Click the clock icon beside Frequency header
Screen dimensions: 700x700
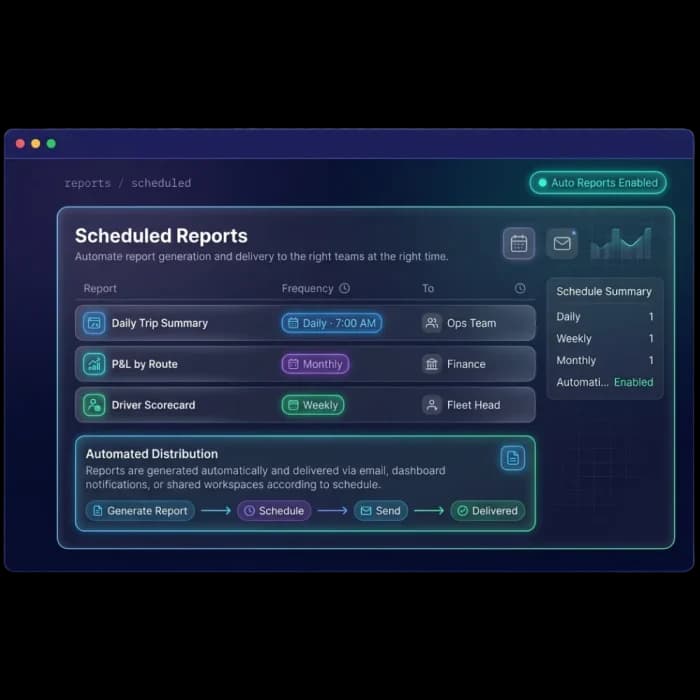coord(344,288)
